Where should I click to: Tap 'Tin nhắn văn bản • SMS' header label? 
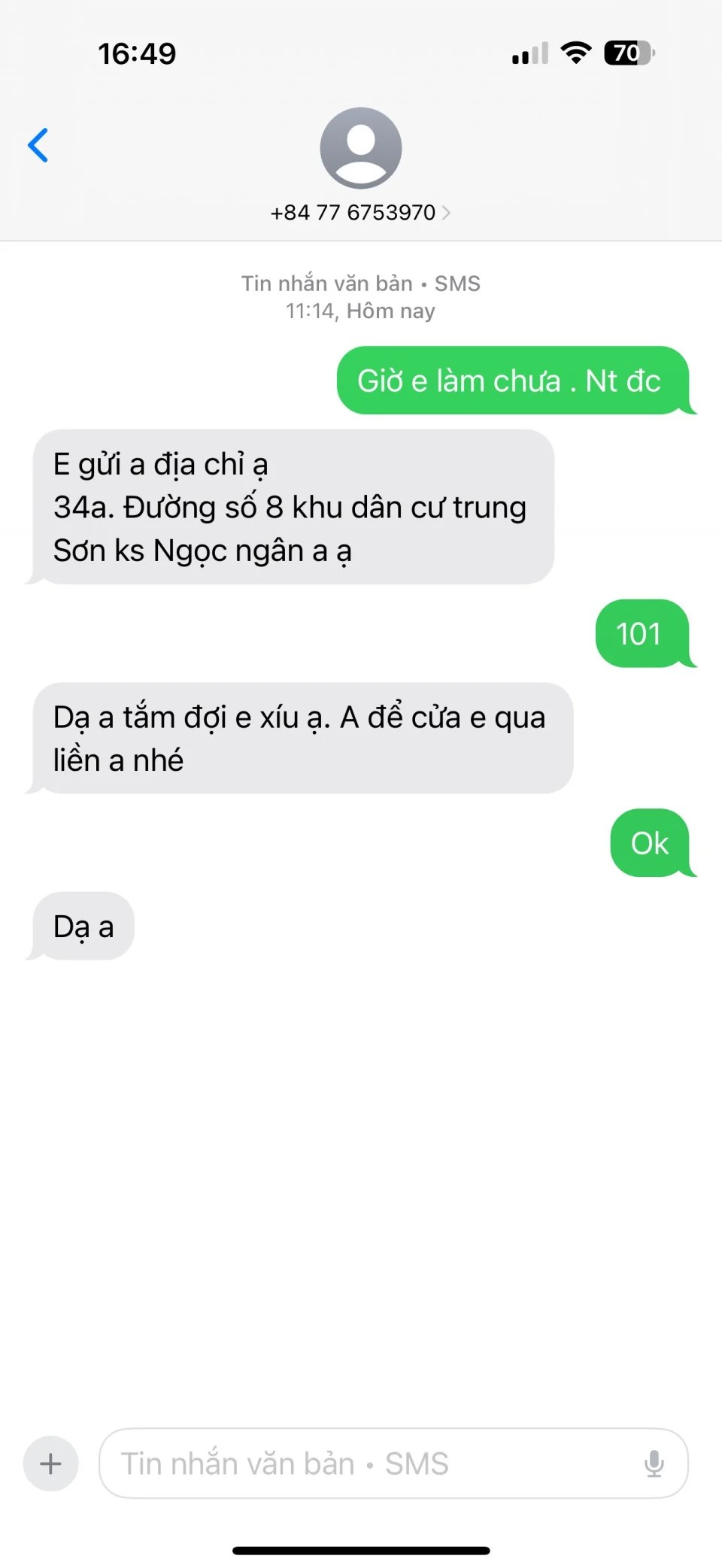pos(361,284)
